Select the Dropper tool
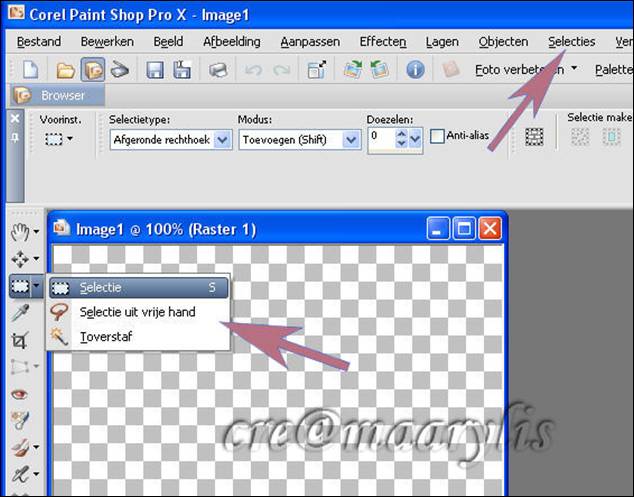The height and width of the screenshot is (497, 634). pyautogui.click(x=20, y=313)
